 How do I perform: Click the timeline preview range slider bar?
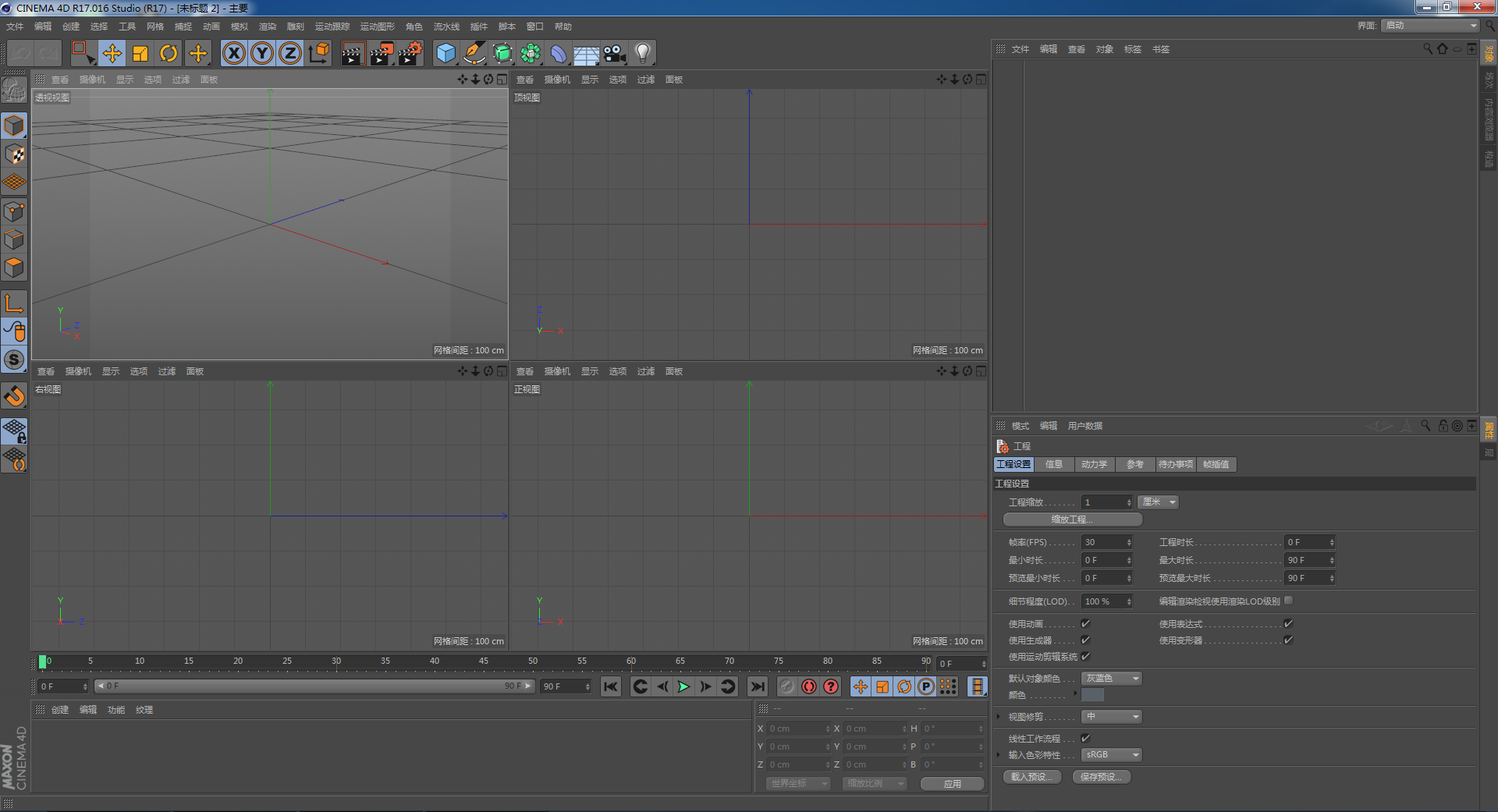pos(314,686)
